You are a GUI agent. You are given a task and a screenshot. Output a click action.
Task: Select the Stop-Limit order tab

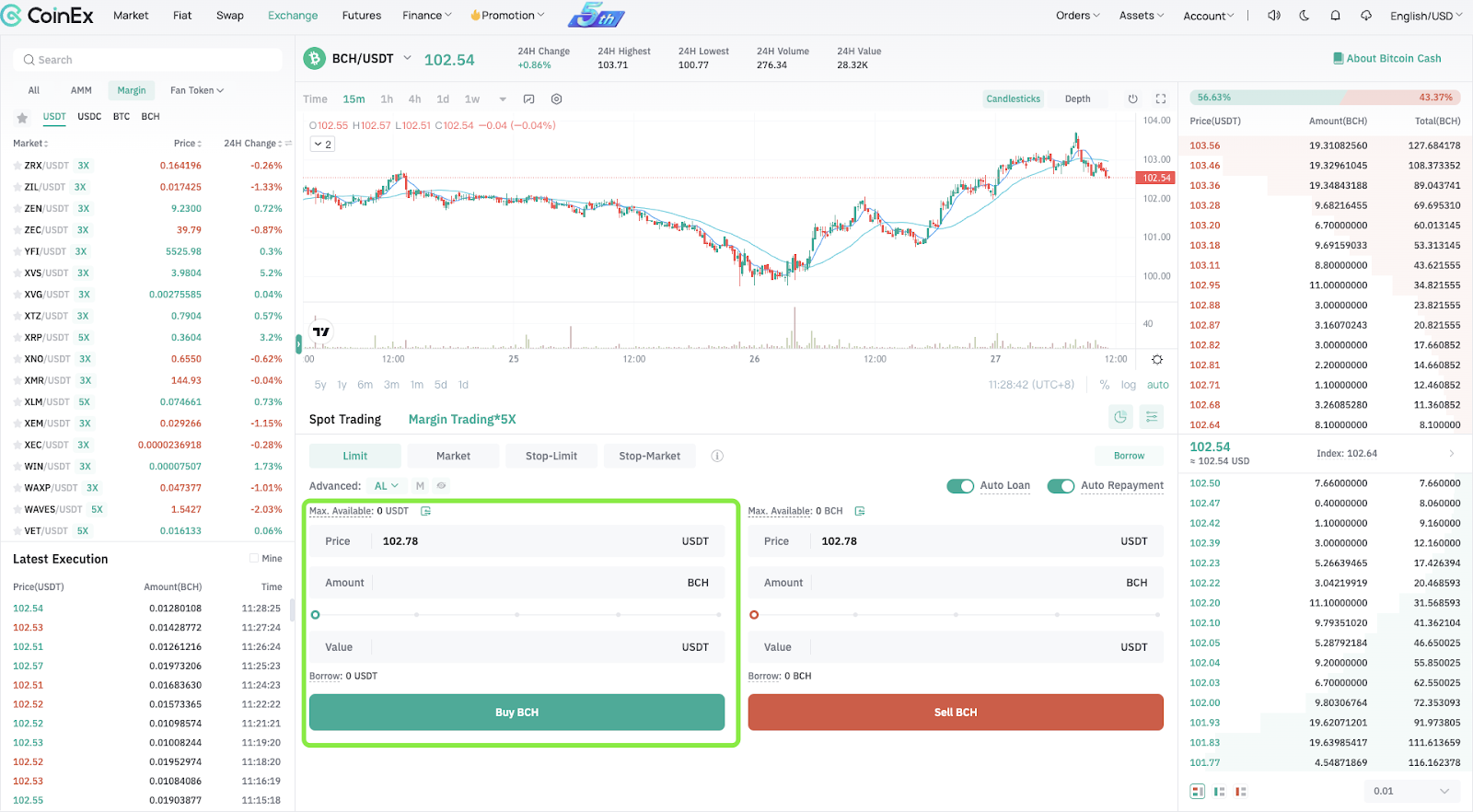tap(551, 456)
